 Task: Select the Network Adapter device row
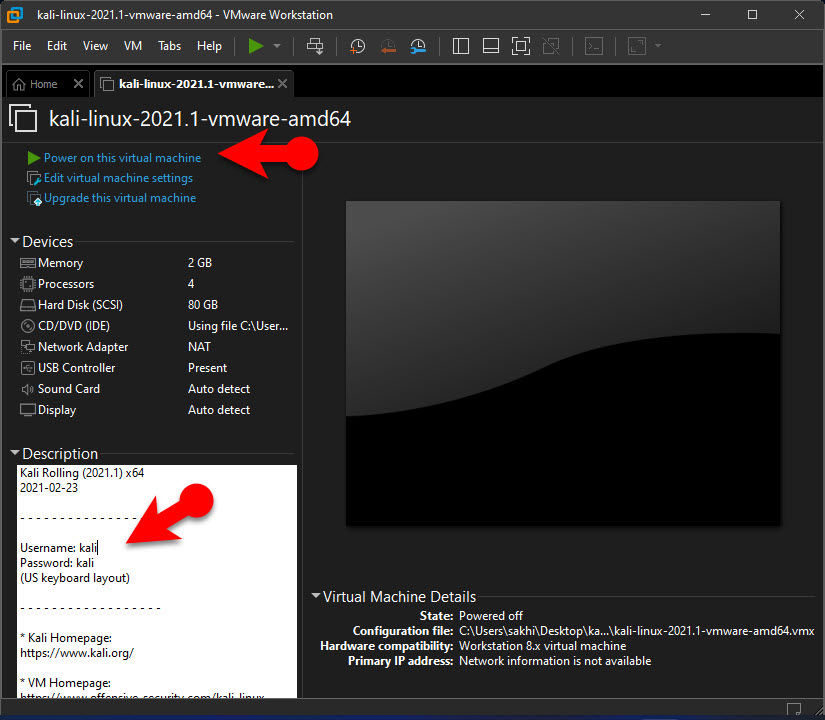[155, 347]
